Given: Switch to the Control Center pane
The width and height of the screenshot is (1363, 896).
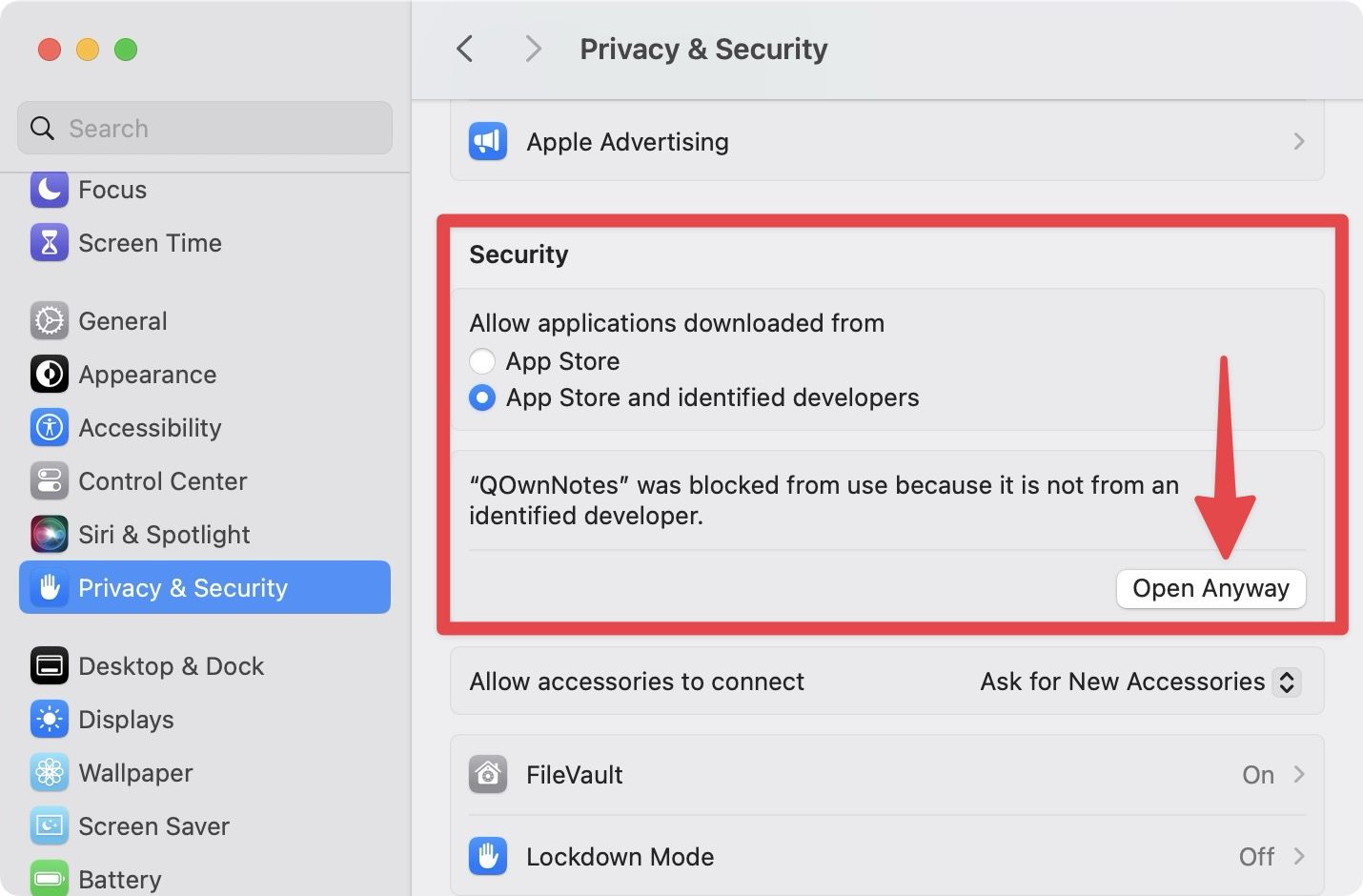Looking at the screenshot, I should (x=162, y=481).
